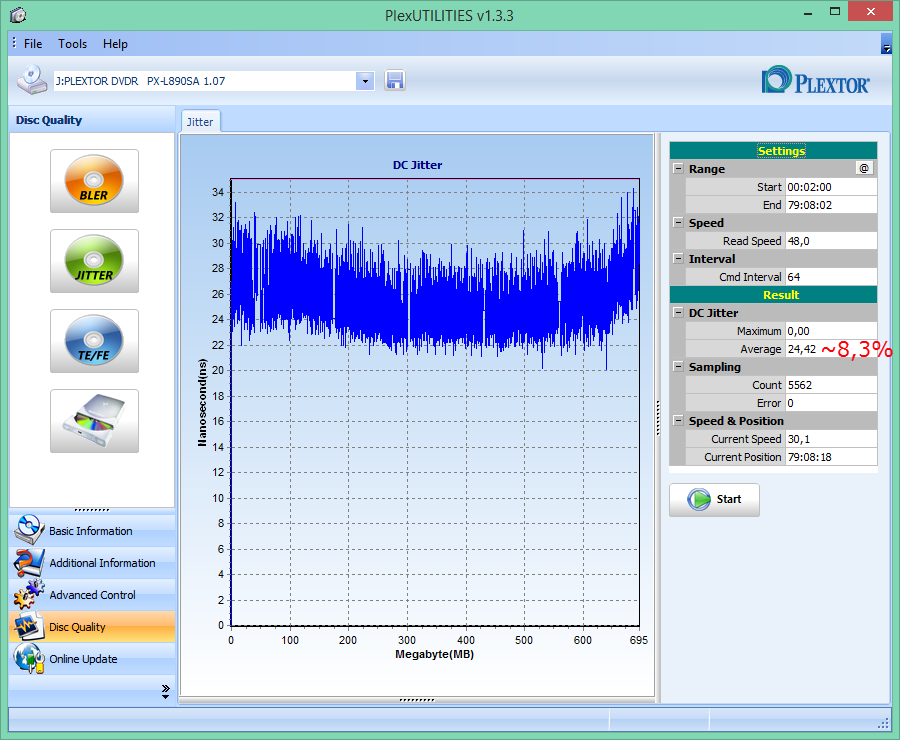This screenshot has width=900, height=740.
Task: Open the Help menu
Action: pyautogui.click(x=115, y=44)
